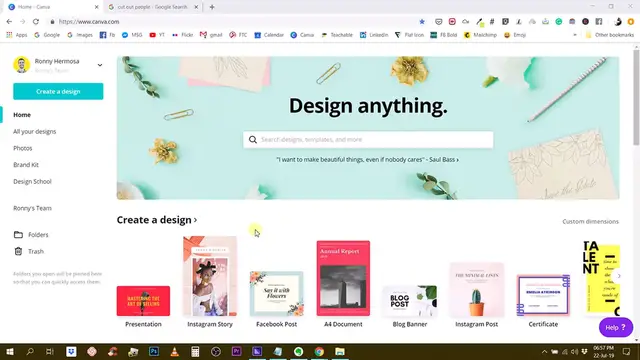Open the Folders icon in sidebar

tap(18, 235)
